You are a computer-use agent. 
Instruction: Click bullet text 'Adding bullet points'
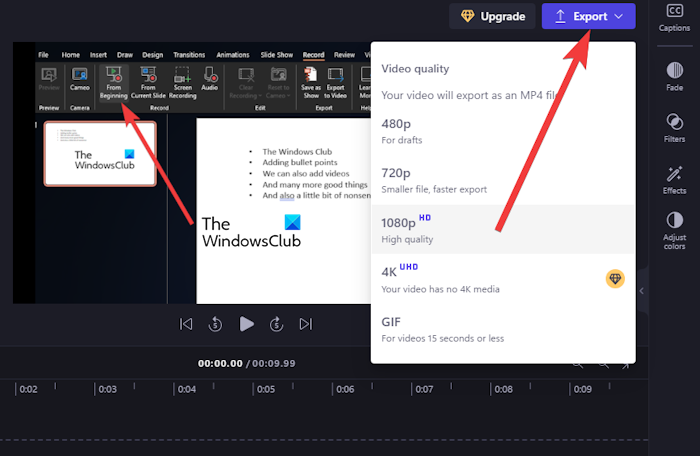point(300,162)
